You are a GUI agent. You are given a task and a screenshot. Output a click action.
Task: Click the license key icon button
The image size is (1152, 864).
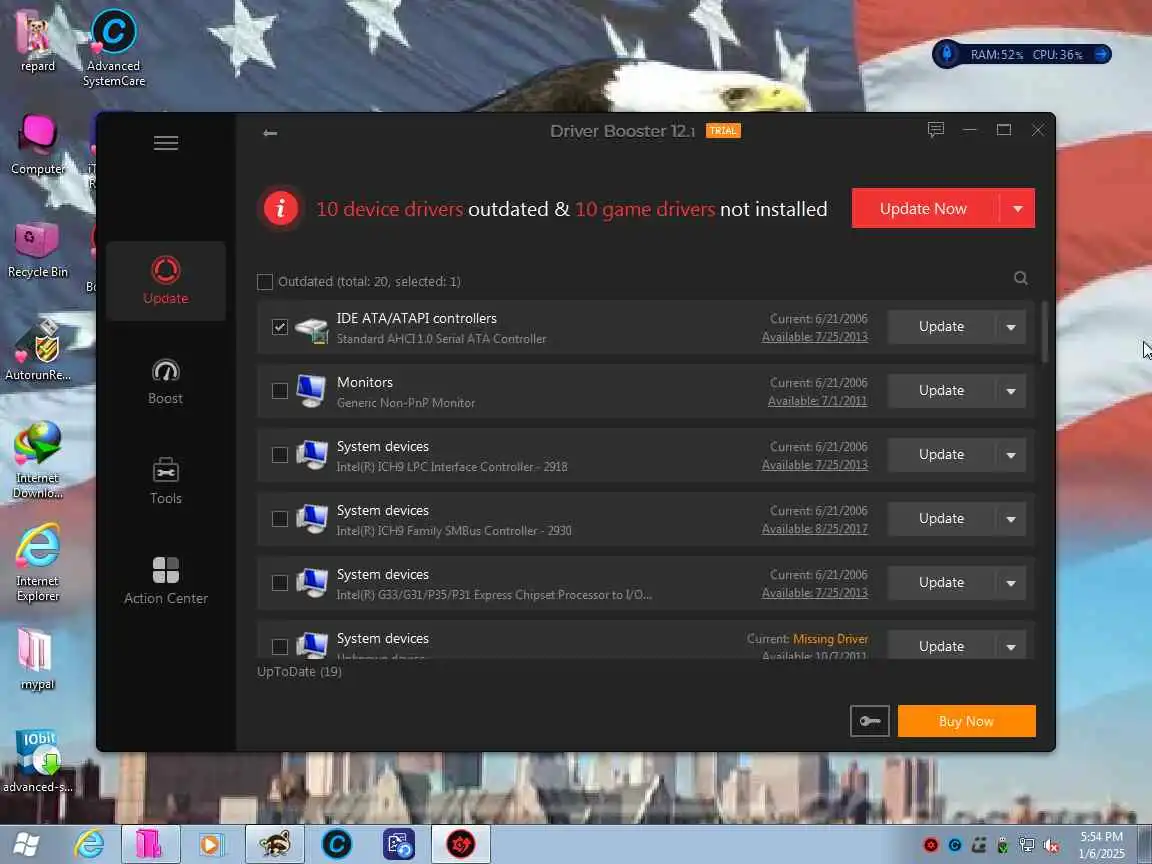(x=869, y=721)
